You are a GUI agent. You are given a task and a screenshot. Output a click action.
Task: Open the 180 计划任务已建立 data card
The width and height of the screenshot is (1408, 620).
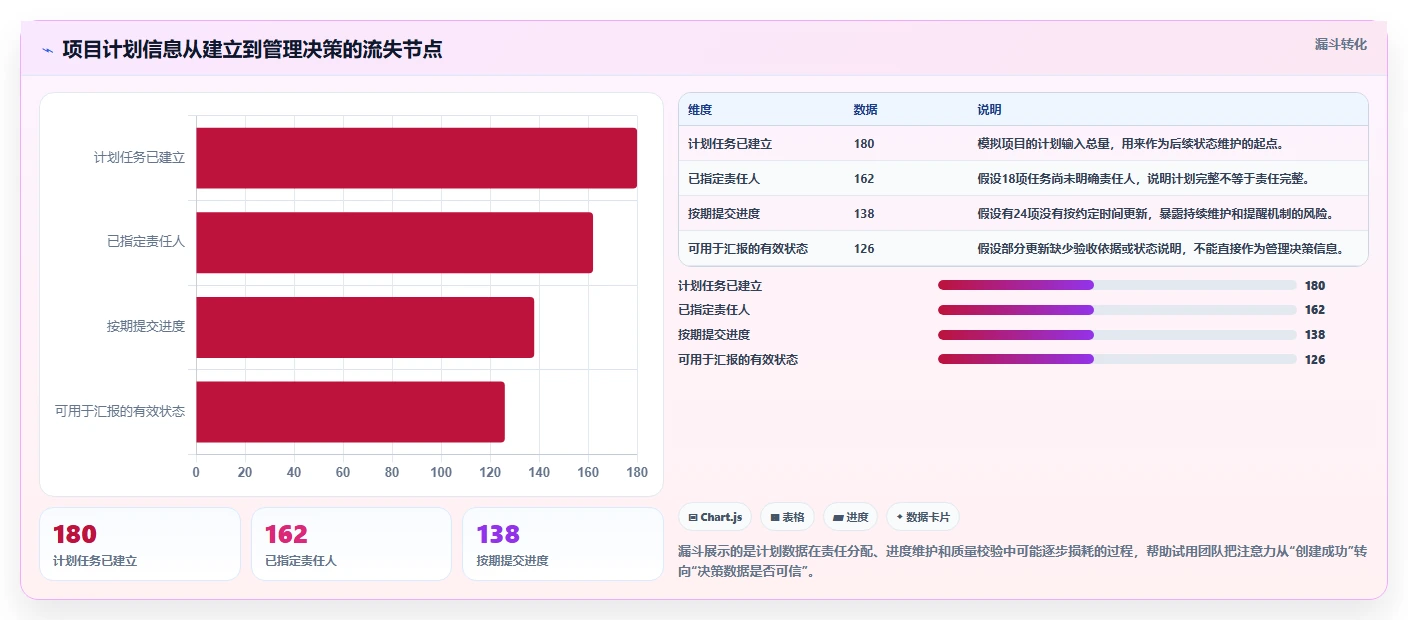pos(140,544)
